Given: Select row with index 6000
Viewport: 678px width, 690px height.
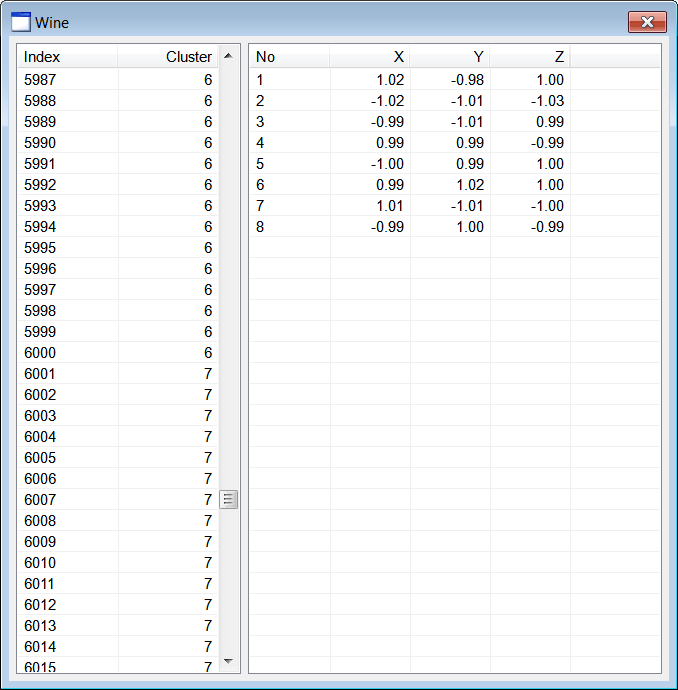Looking at the screenshot, I should (x=118, y=352).
